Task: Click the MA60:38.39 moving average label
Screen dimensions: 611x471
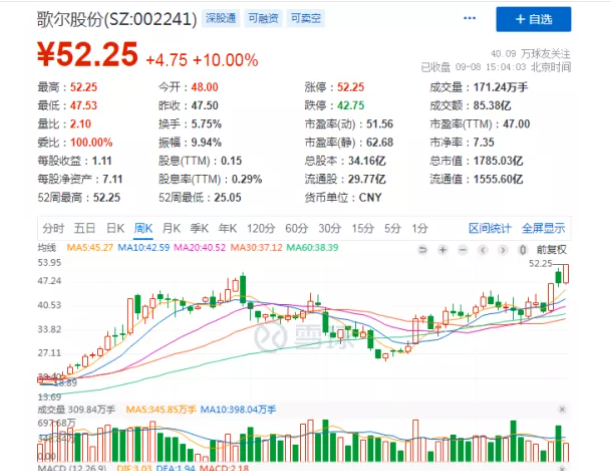Action: pos(312,247)
